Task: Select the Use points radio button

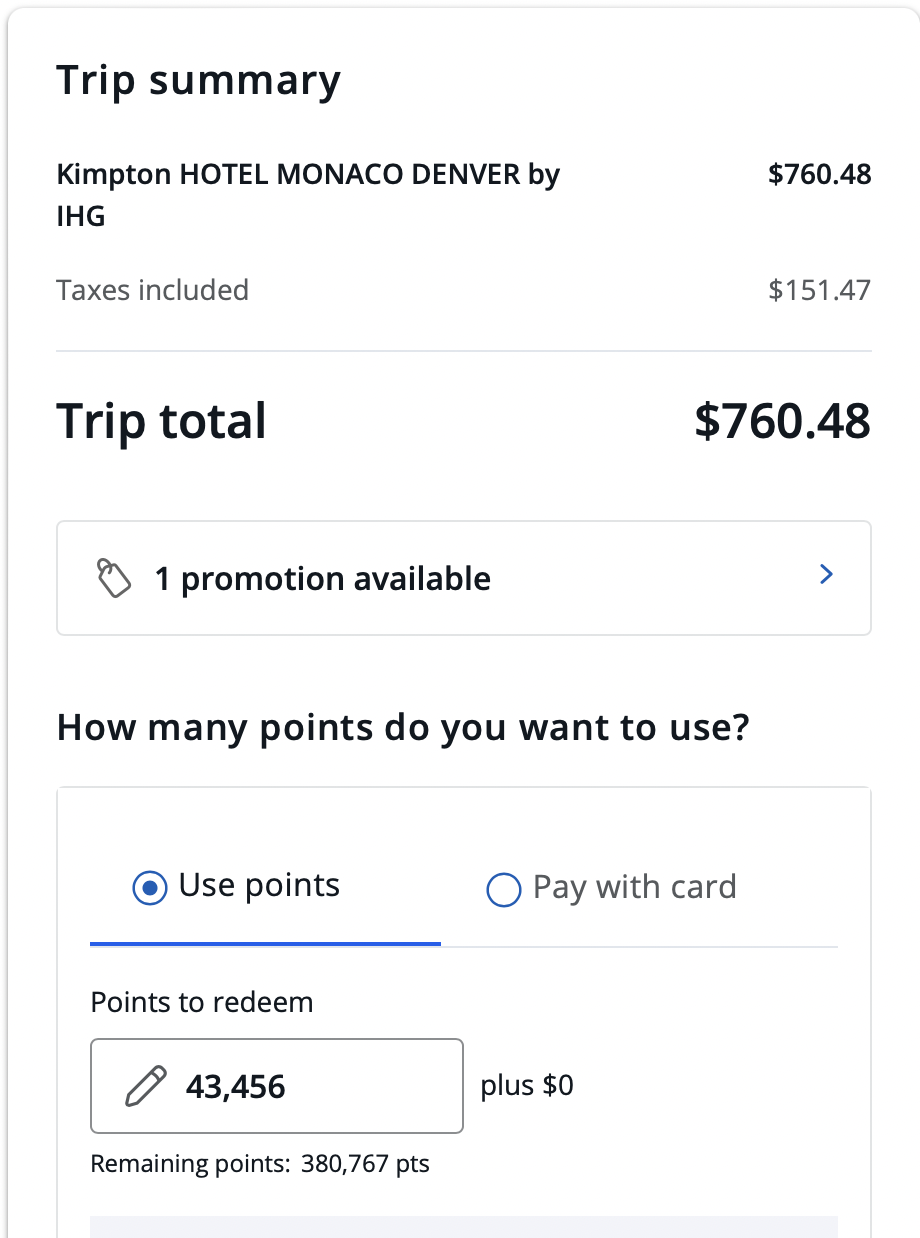Action: pos(150,888)
